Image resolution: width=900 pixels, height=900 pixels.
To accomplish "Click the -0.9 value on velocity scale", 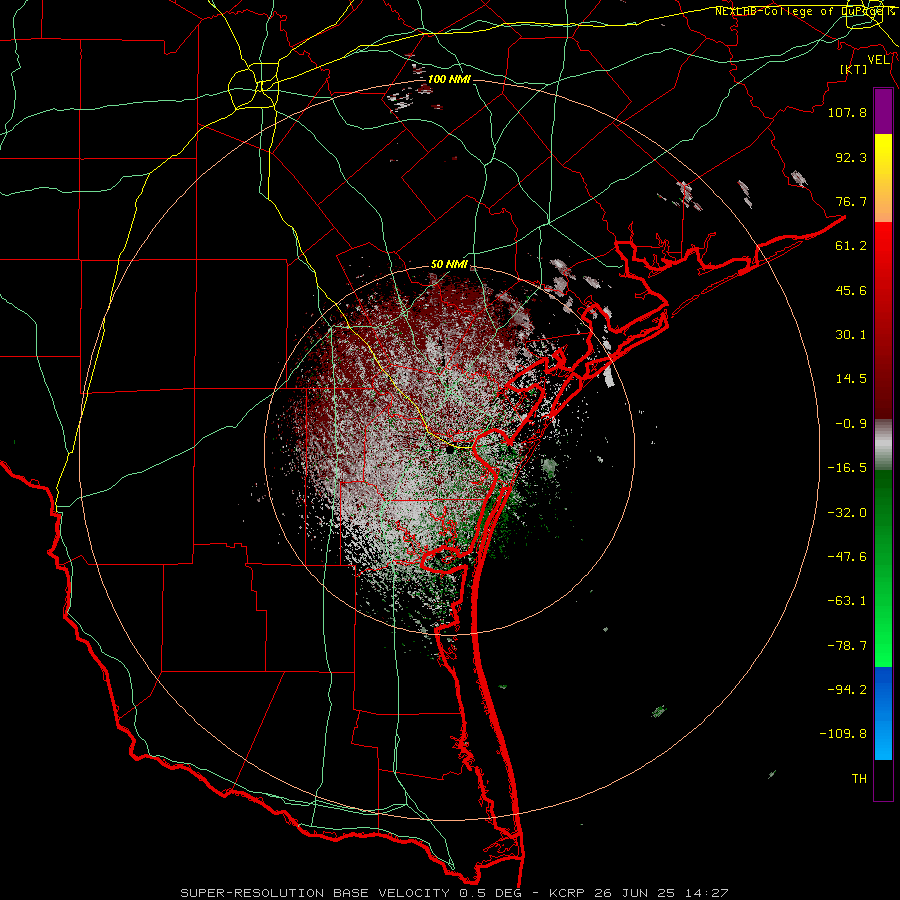I will coord(851,424).
